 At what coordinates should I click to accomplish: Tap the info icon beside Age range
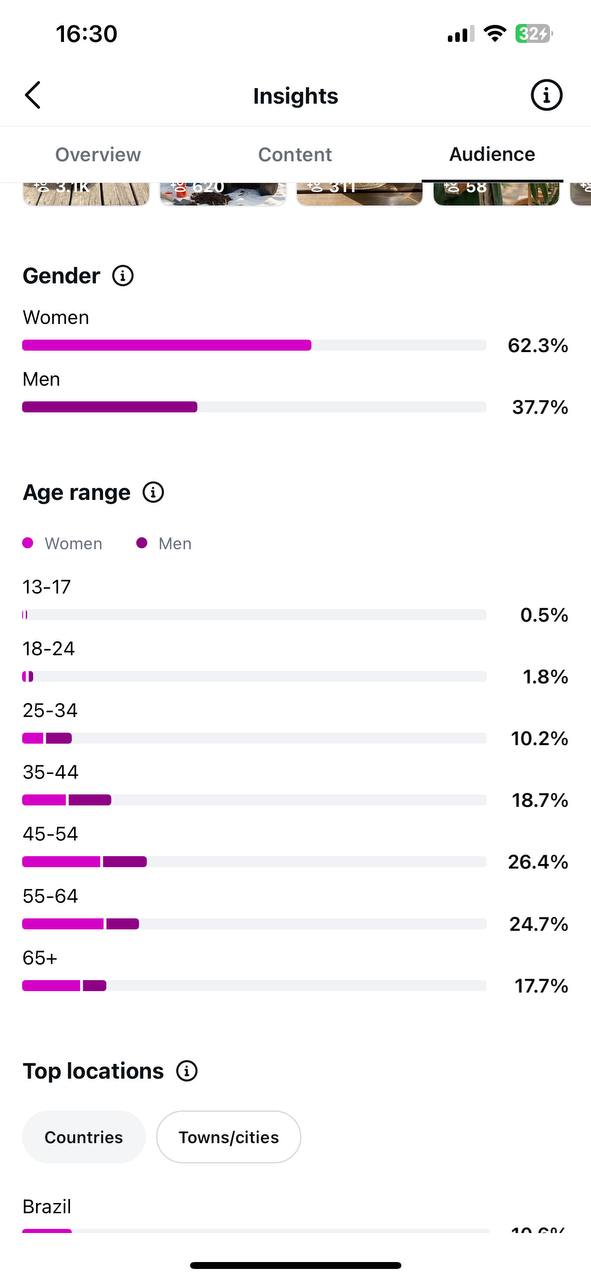[153, 493]
